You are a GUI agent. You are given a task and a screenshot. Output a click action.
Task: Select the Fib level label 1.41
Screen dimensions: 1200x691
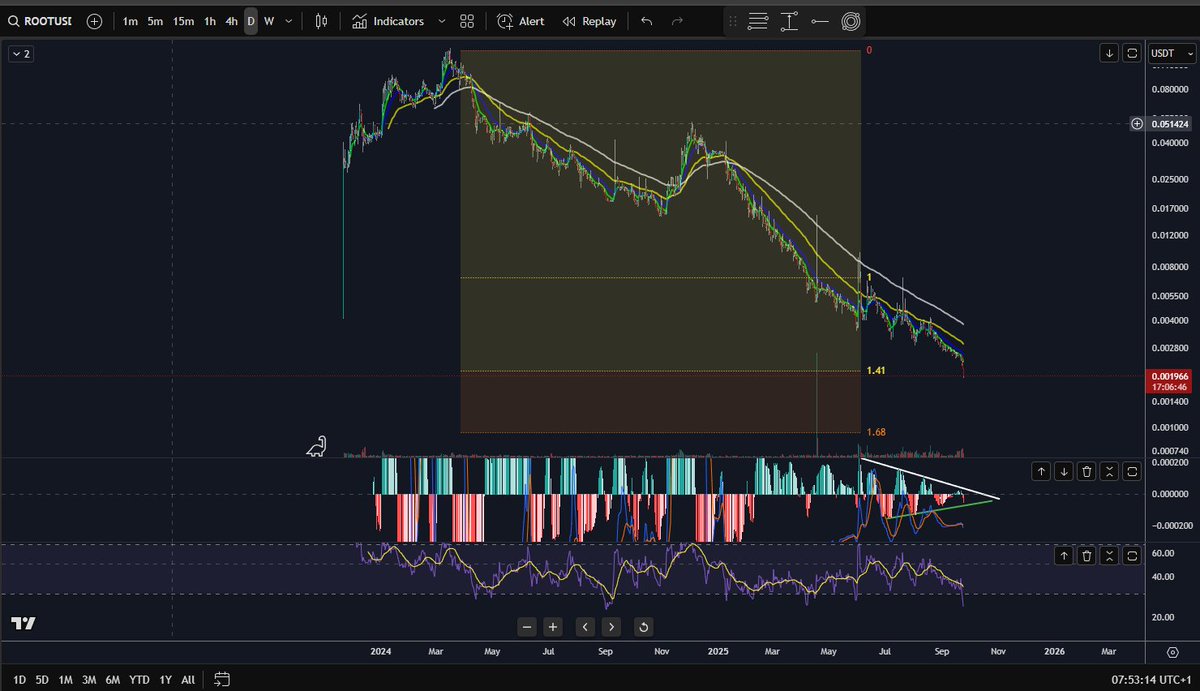pyautogui.click(x=876, y=370)
